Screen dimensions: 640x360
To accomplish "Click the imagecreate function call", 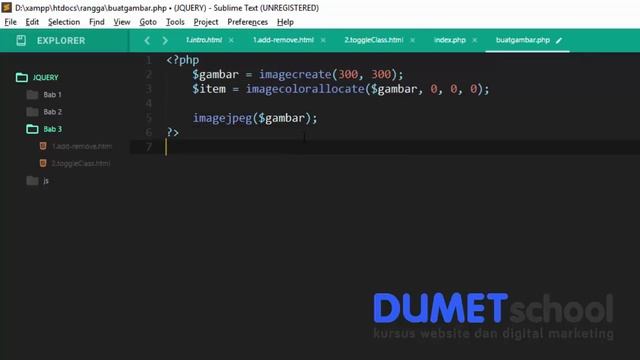I will pyautogui.click(x=295, y=74).
